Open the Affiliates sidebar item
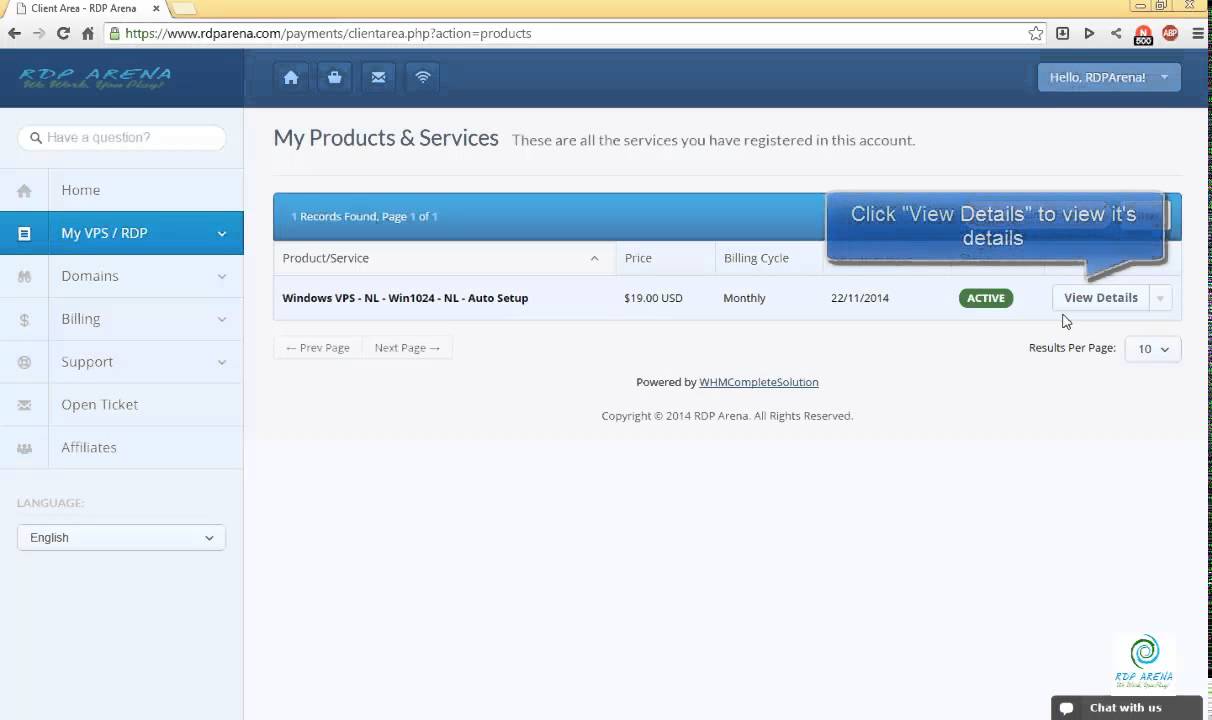 [121, 448]
